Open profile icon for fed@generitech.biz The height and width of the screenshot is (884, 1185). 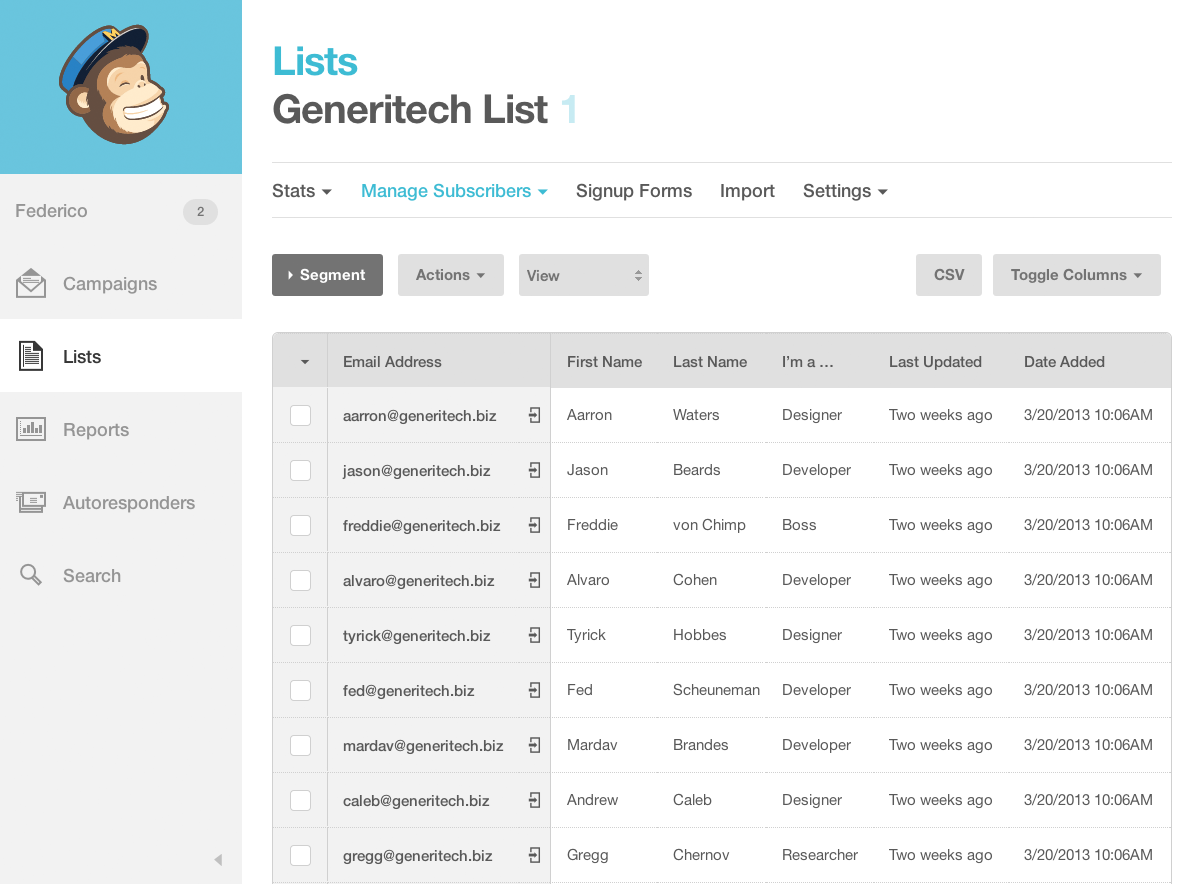[534, 690]
